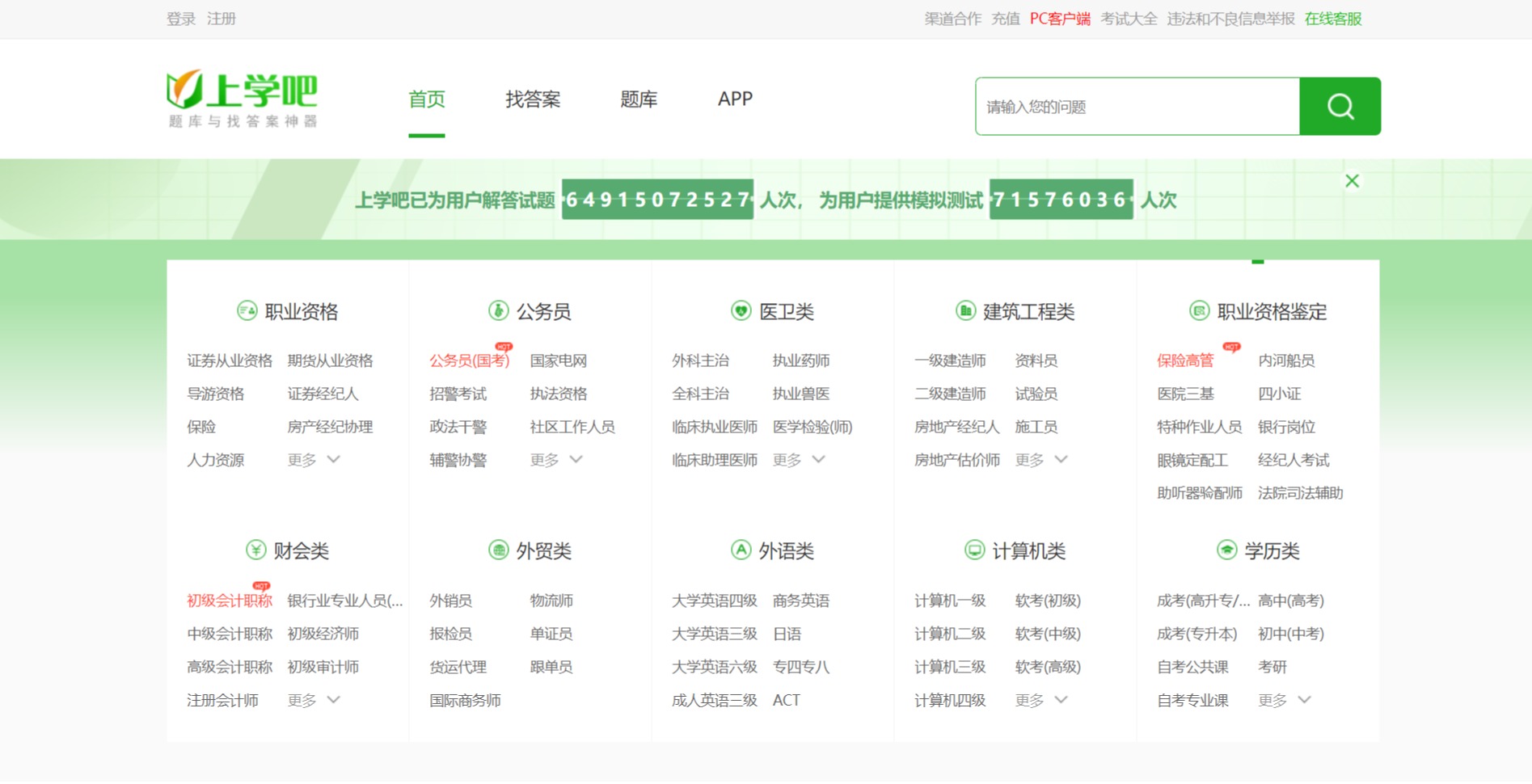Open 二级建造师 link
This screenshot has height=784, width=1532.
pos(950,394)
